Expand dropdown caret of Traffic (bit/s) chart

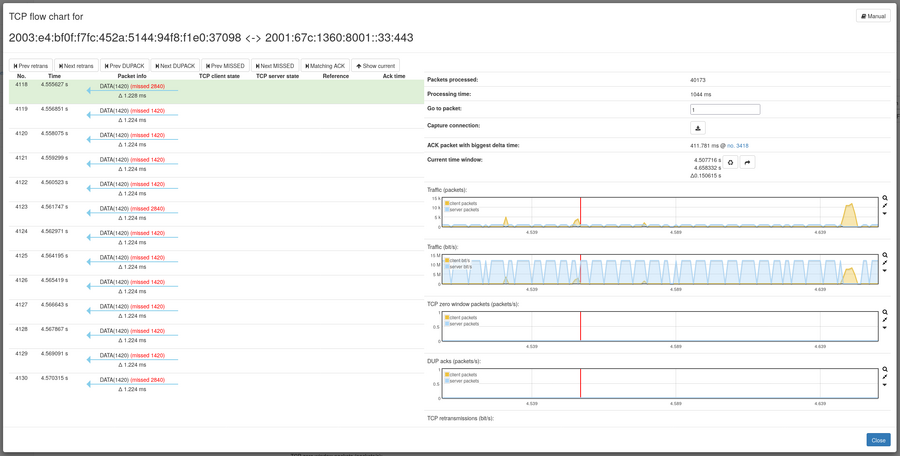pos(884,270)
